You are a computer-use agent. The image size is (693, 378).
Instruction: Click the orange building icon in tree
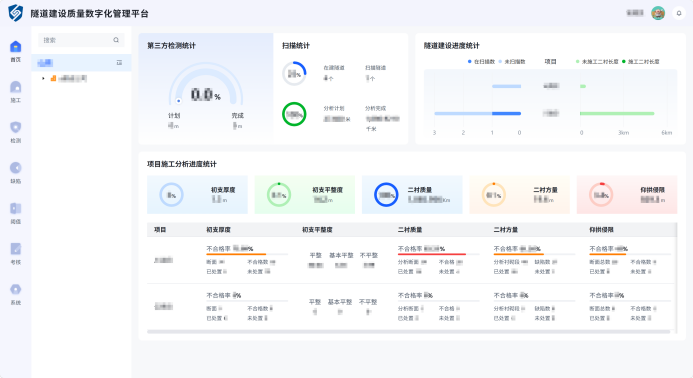(53, 78)
